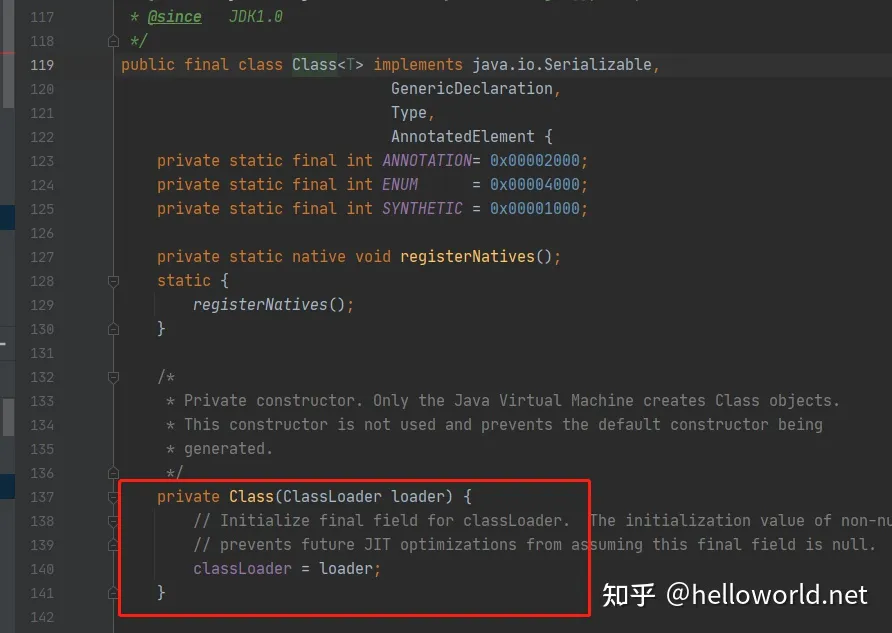The image size is (892, 633).
Task: Click the ANNOTATION constant name
Action: click(427, 160)
